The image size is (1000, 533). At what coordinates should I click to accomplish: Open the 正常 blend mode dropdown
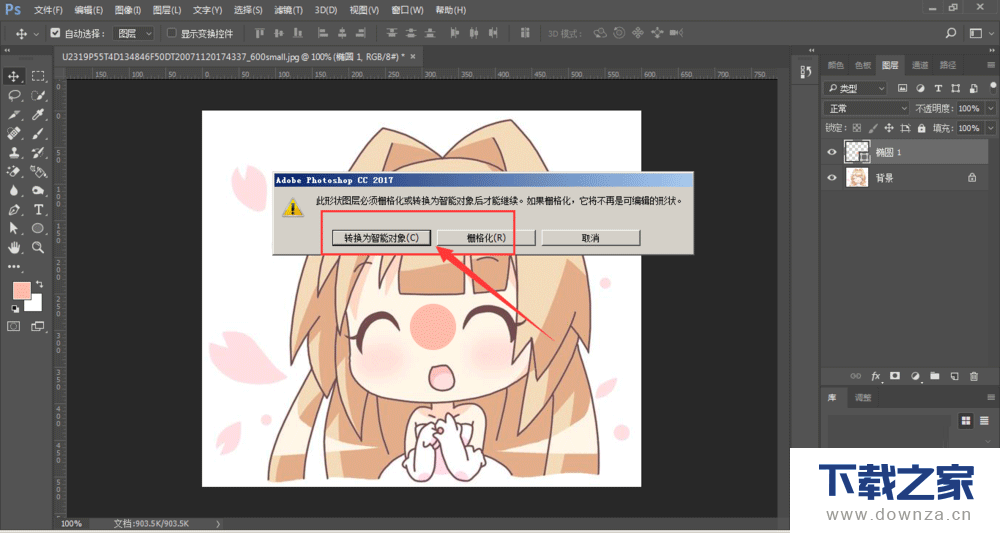tap(867, 108)
